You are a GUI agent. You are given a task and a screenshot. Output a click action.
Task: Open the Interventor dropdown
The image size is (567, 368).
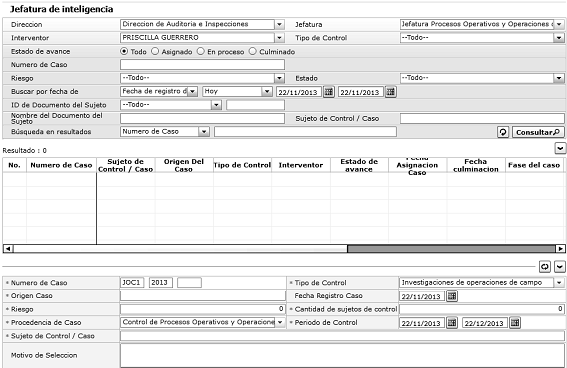point(279,38)
